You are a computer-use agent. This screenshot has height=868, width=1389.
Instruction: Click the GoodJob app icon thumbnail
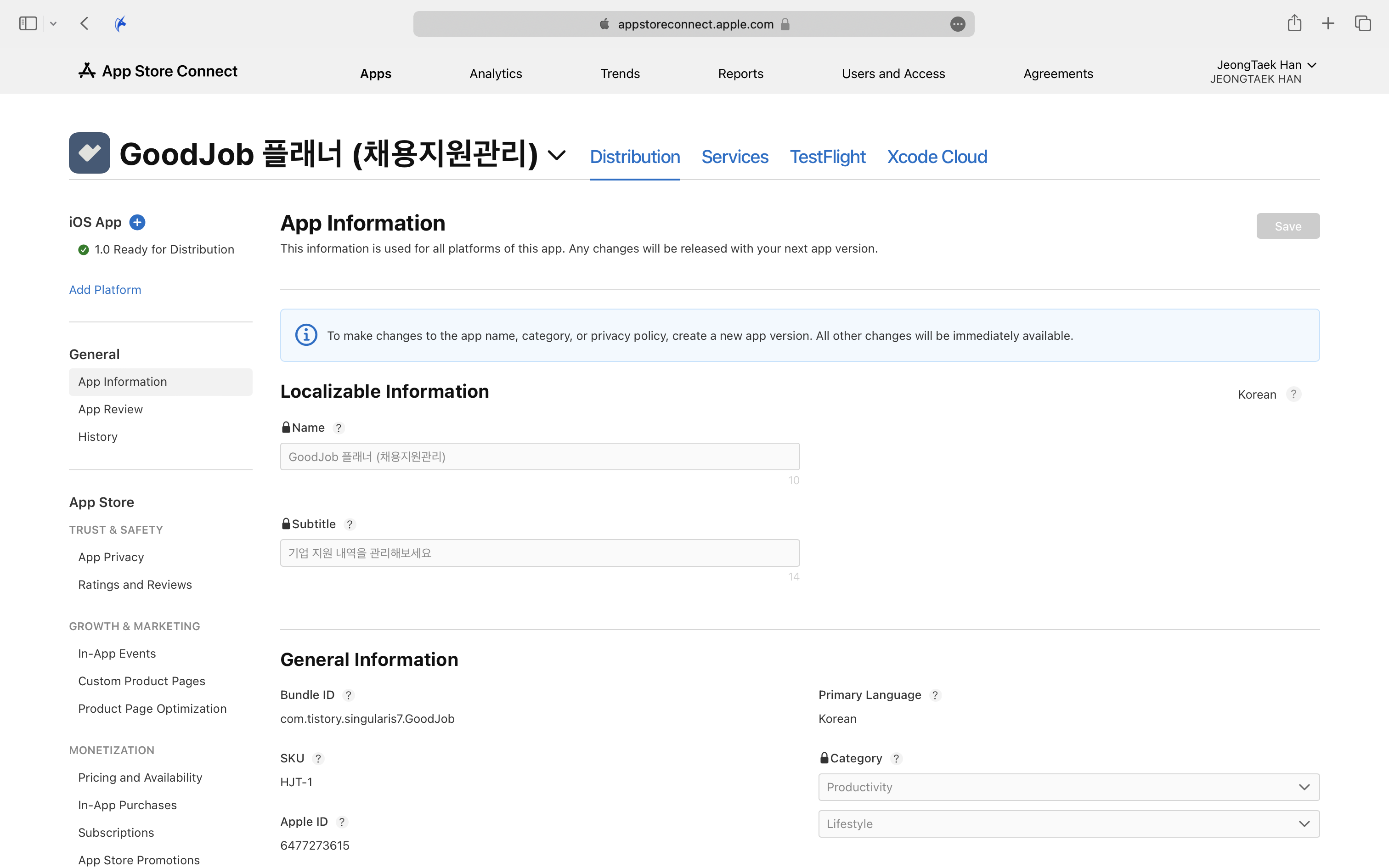pyautogui.click(x=90, y=153)
